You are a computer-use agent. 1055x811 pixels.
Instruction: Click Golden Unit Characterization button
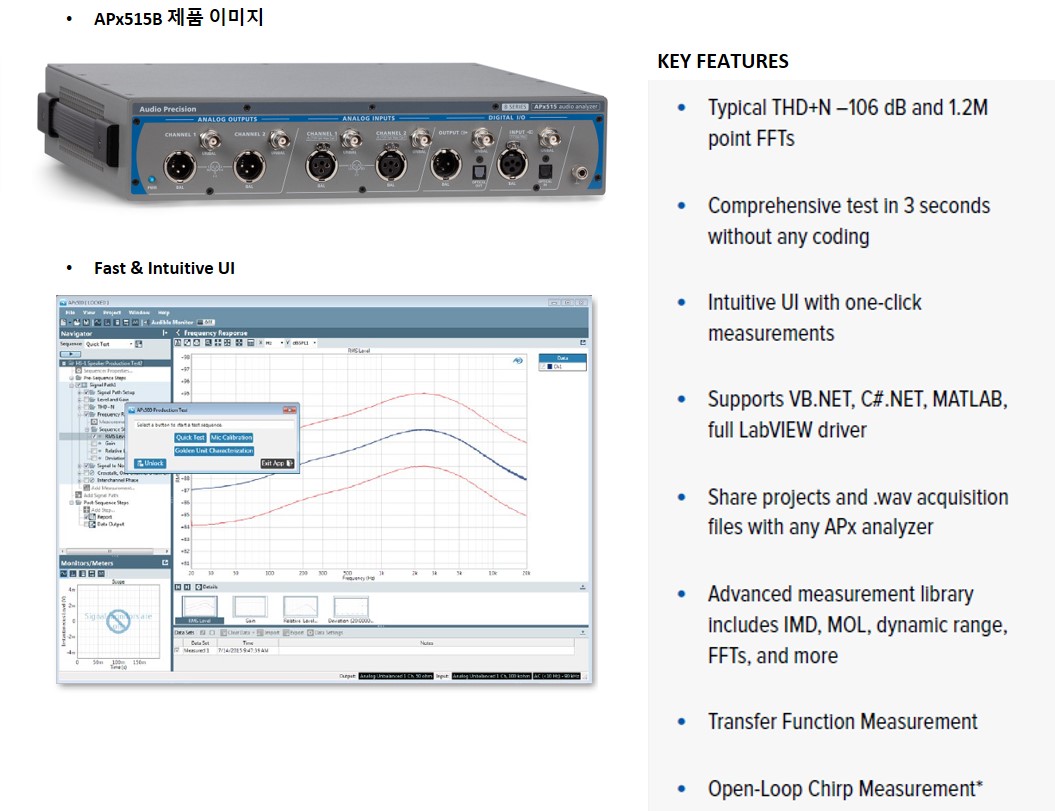pyautogui.click(x=214, y=451)
